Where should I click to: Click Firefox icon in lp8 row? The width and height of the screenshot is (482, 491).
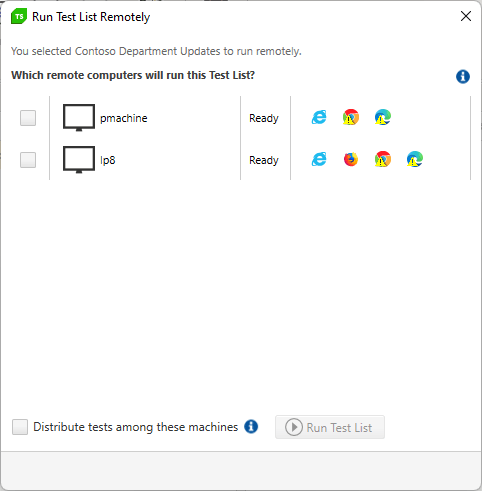pos(351,159)
